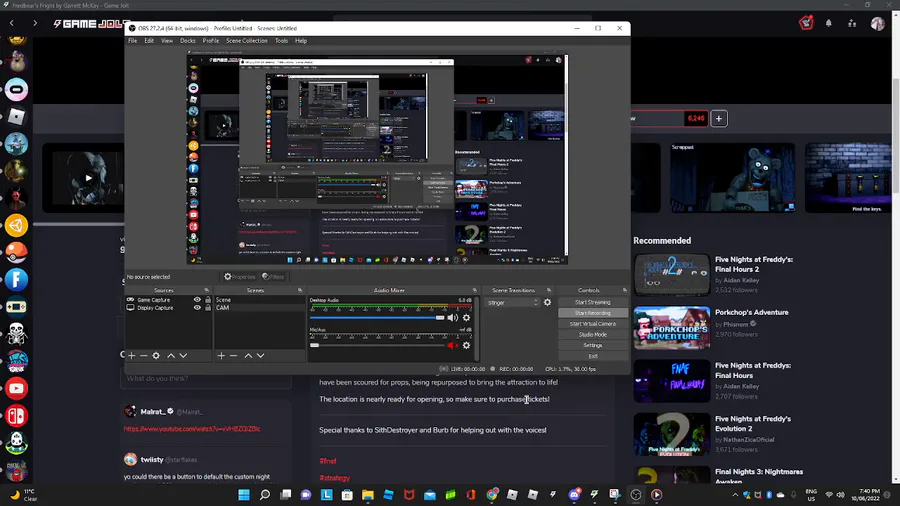Viewport: 900px width, 506px height.
Task: Open OBS File menu
Action: click(133, 41)
